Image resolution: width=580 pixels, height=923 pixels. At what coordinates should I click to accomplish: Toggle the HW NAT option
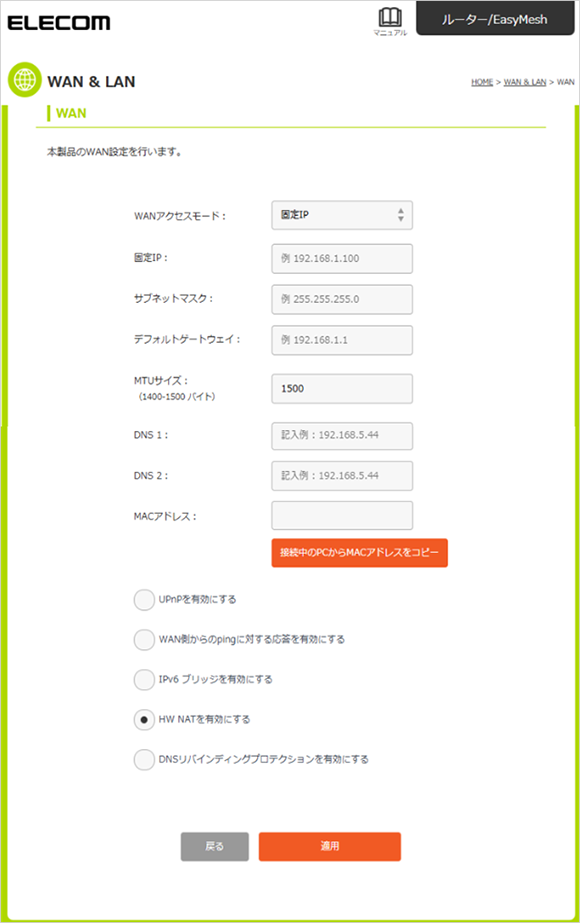click(x=144, y=719)
